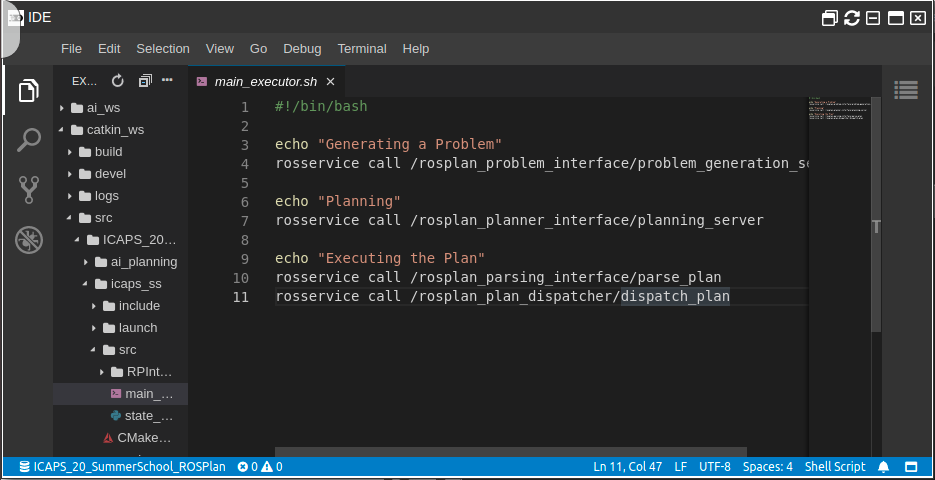This screenshot has width=935, height=480.
Task: Expand the ai_planning folder arrow
Action: (86, 262)
